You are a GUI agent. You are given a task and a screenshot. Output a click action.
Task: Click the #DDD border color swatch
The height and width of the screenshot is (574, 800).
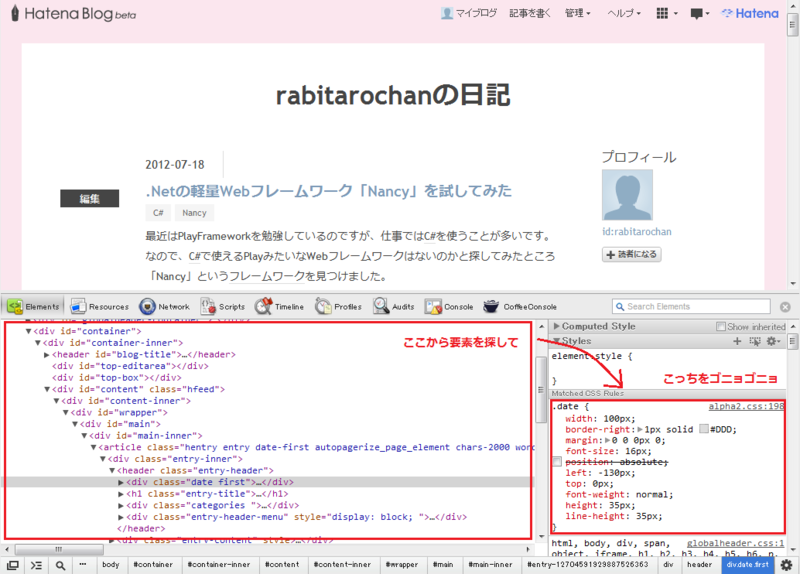(704, 429)
